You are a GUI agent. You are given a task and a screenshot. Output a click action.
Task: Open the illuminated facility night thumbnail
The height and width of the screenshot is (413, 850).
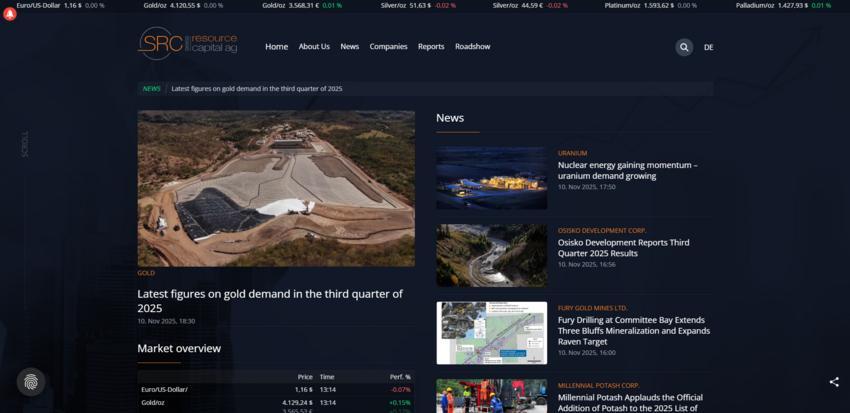click(x=492, y=178)
